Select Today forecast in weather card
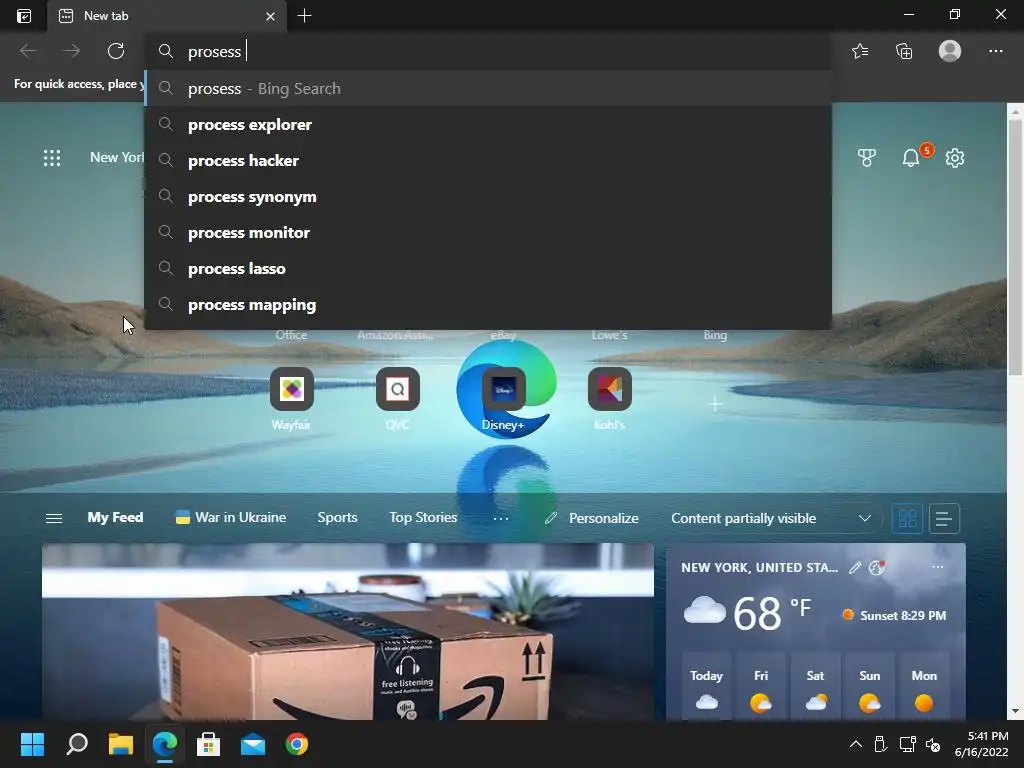Image resolution: width=1024 pixels, height=768 pixels. coord(706,688)
